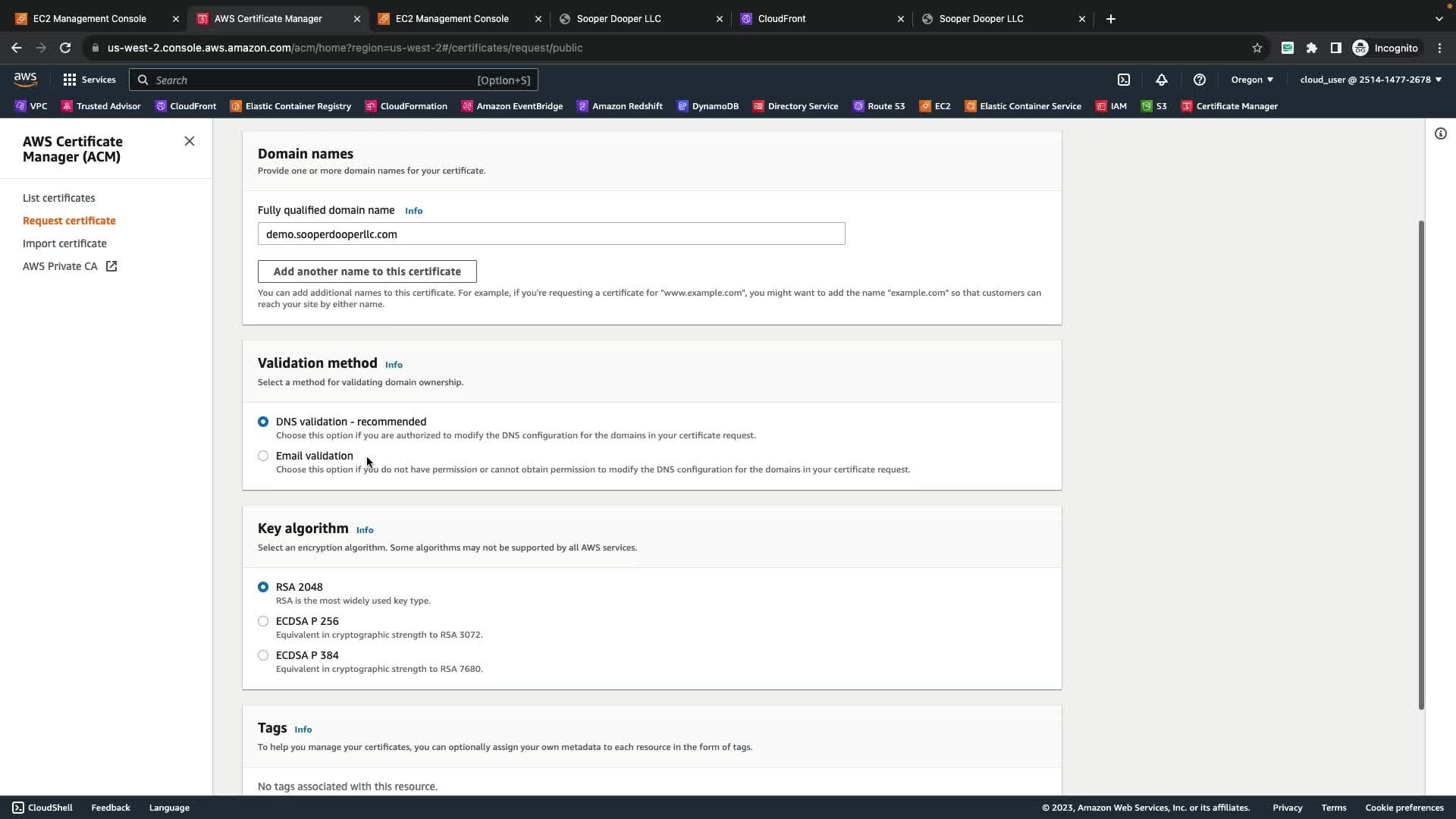This screenshot has width=1456, height=819.
Task: Open the Services grid menu icon
Action: (x=70, y=80)
